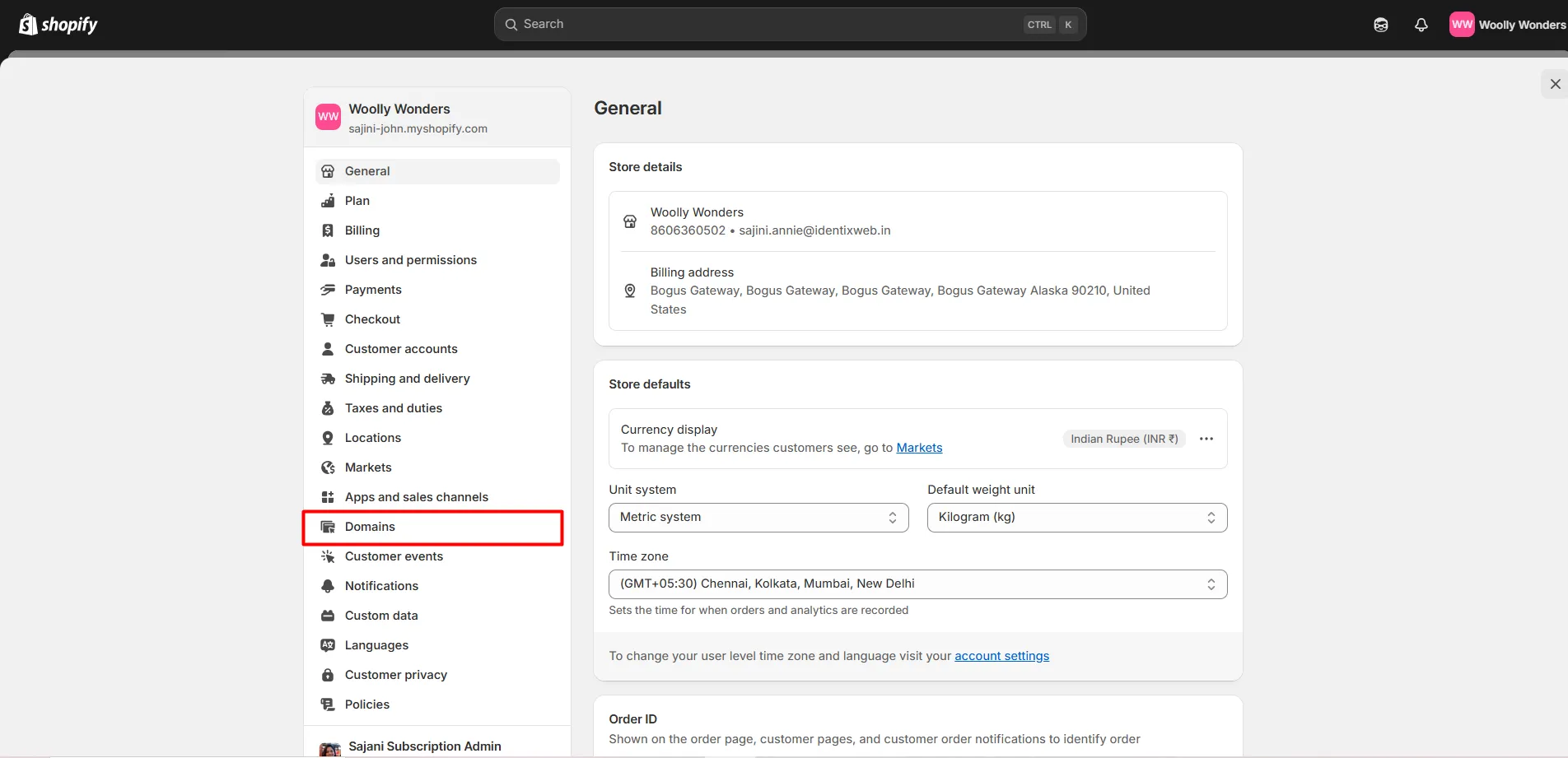The image size is (1568, 758).
Task: Open the Plan settings page
Action: (437, 201)
